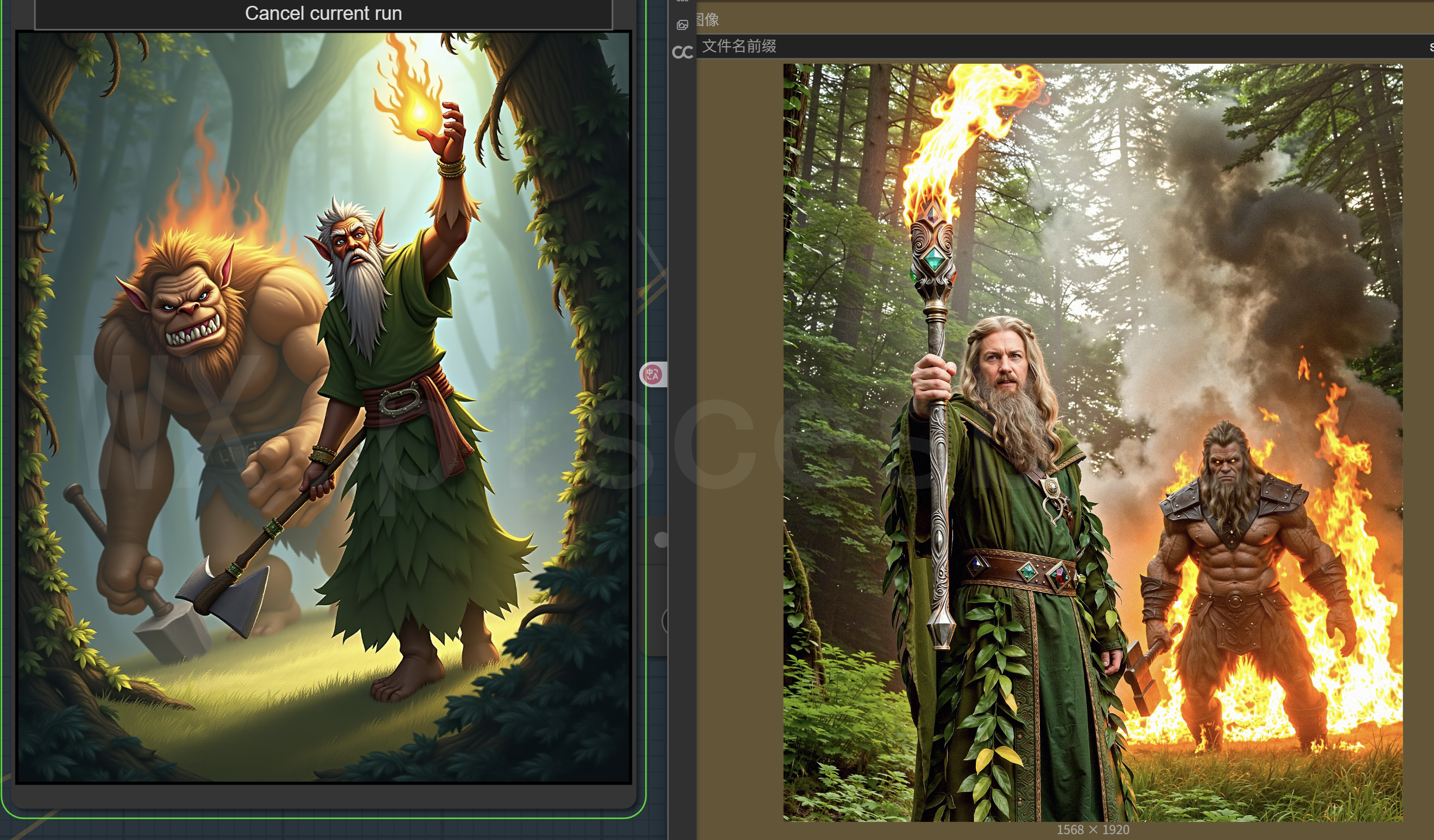Click the 图像 input slot label
The width and height of the screenshot is (1434, 840).
708,20
